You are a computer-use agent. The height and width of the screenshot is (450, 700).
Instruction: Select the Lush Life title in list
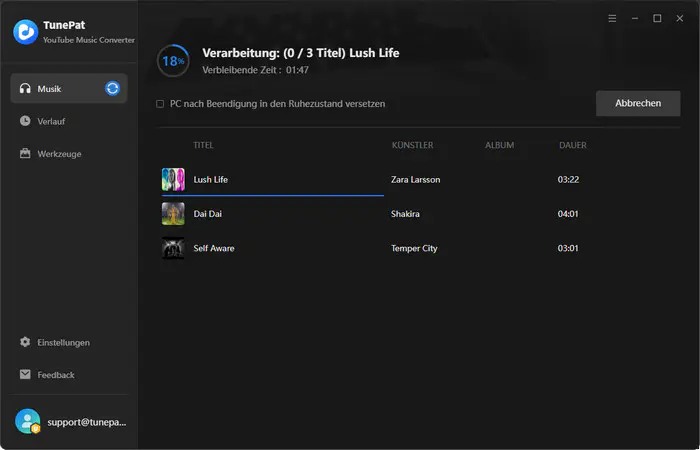210,179
